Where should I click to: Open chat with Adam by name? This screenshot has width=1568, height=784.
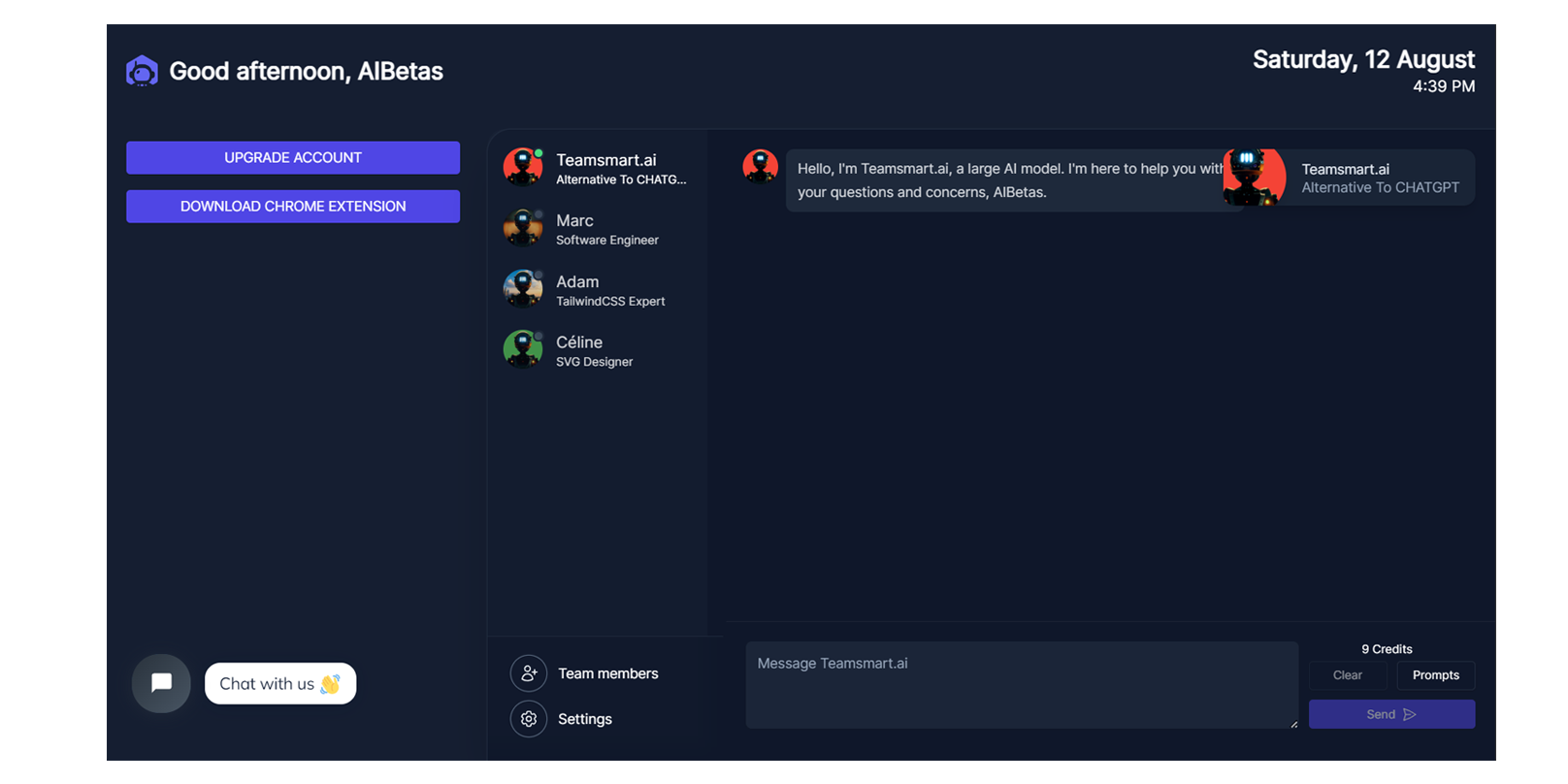(577, 281)
